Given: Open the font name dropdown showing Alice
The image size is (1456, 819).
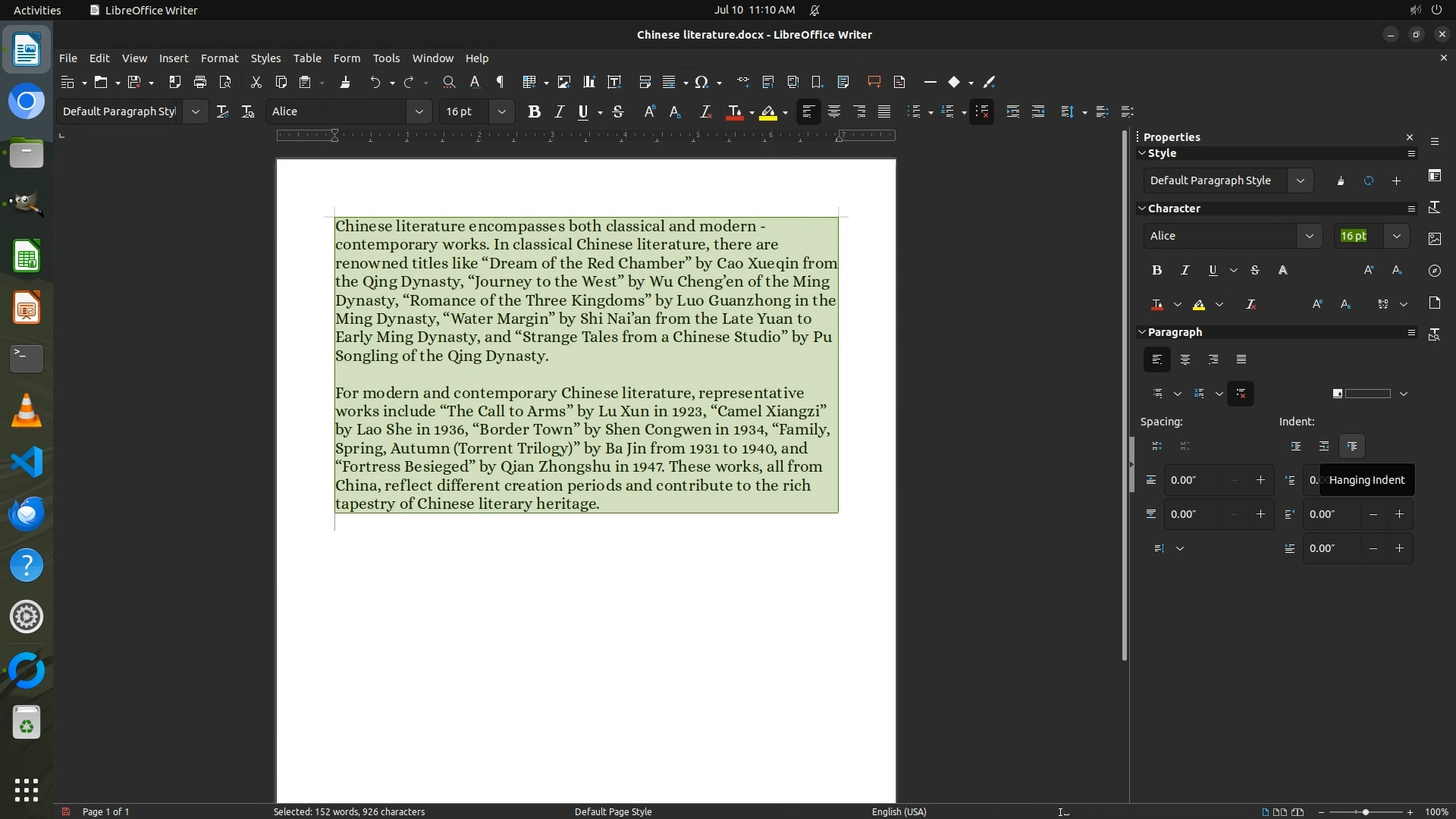Looking at the screenshot, I should tap(419, 111).
